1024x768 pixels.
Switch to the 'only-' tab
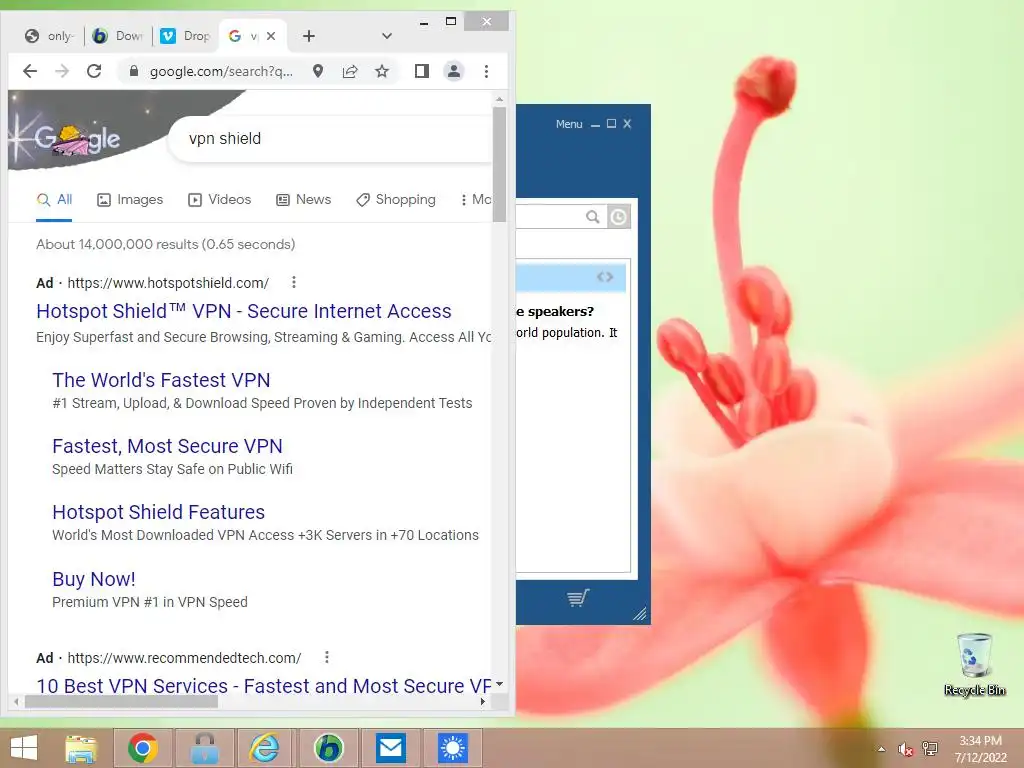point(50,36)
